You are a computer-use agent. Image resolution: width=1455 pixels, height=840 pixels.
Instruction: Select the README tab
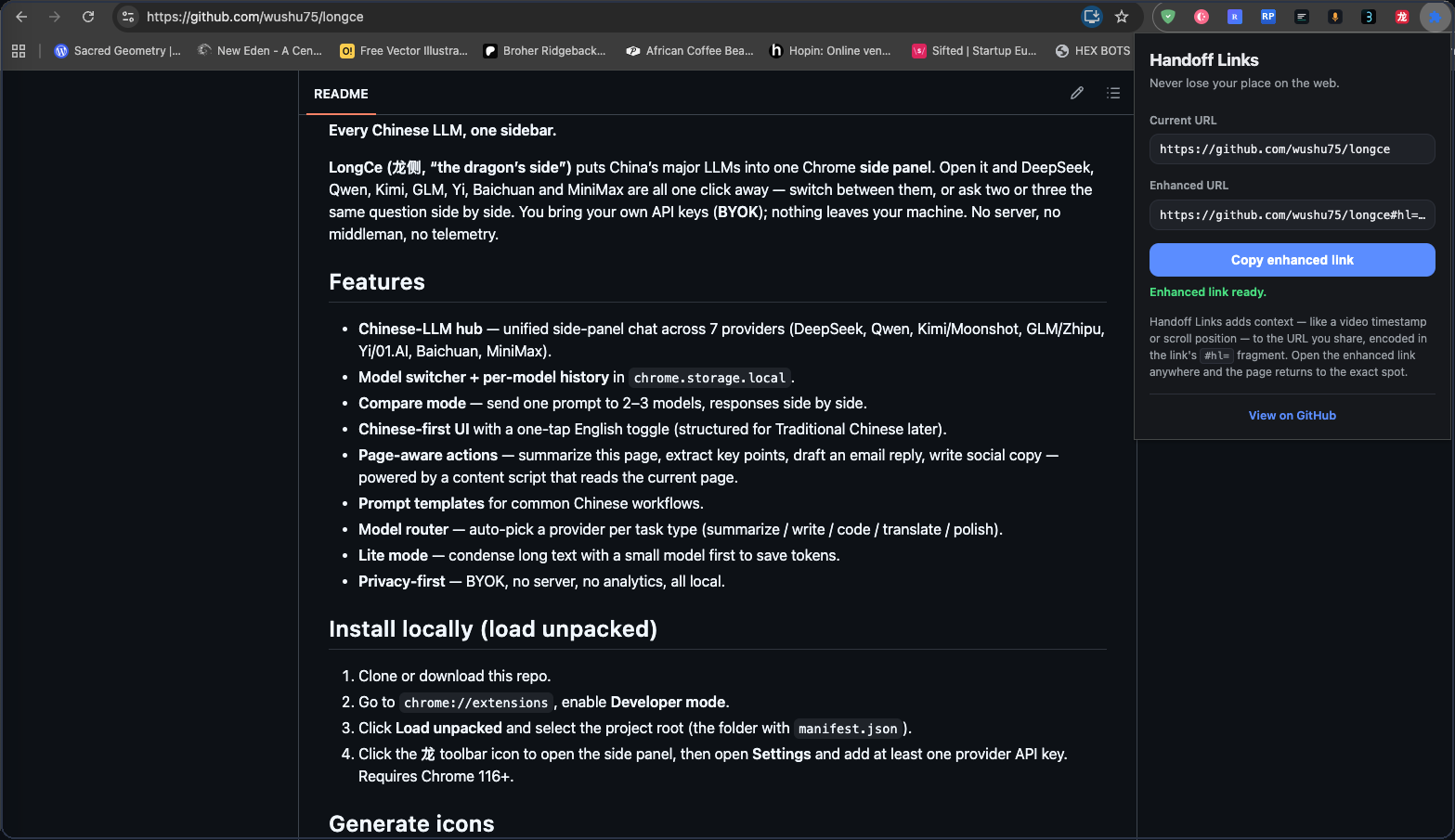[341, 94]
